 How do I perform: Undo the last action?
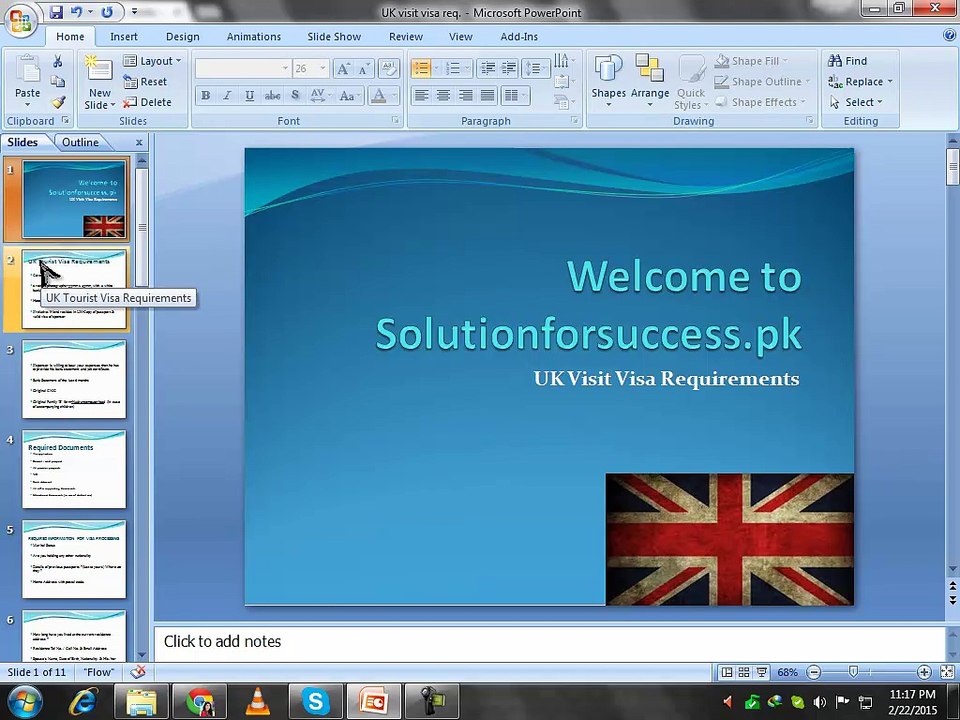tap(76, 12)
